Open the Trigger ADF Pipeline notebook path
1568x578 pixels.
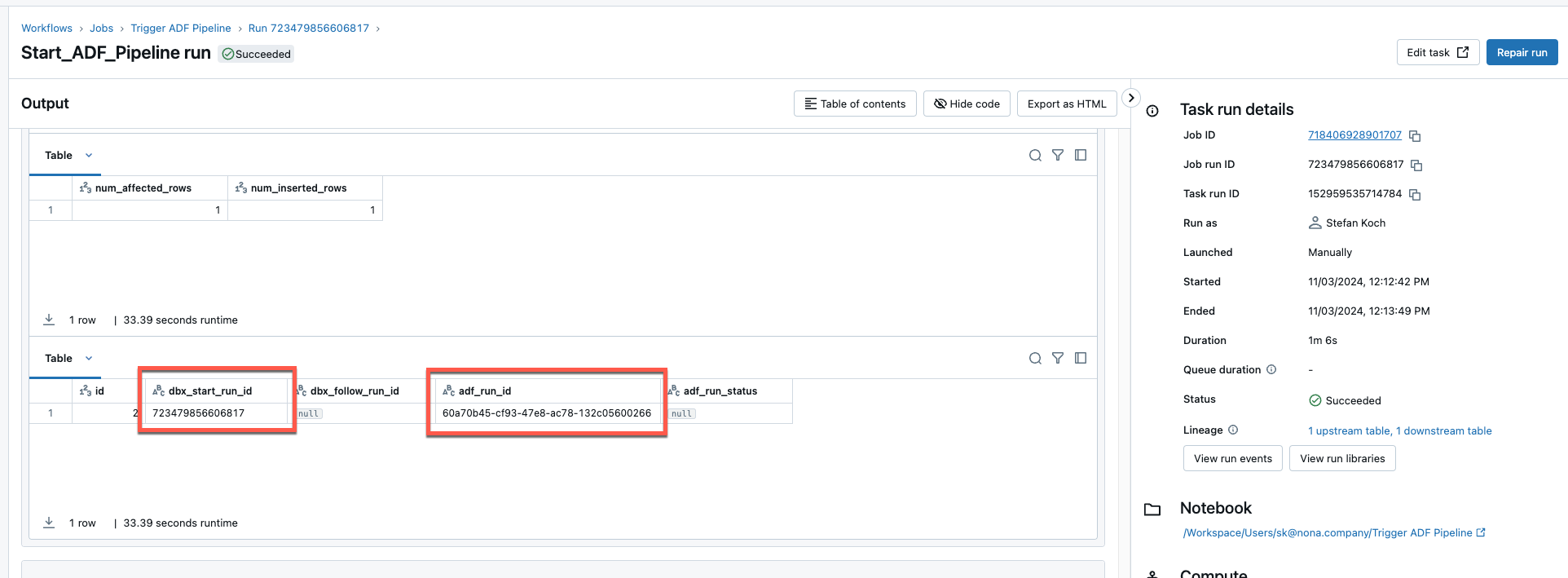1328,532
